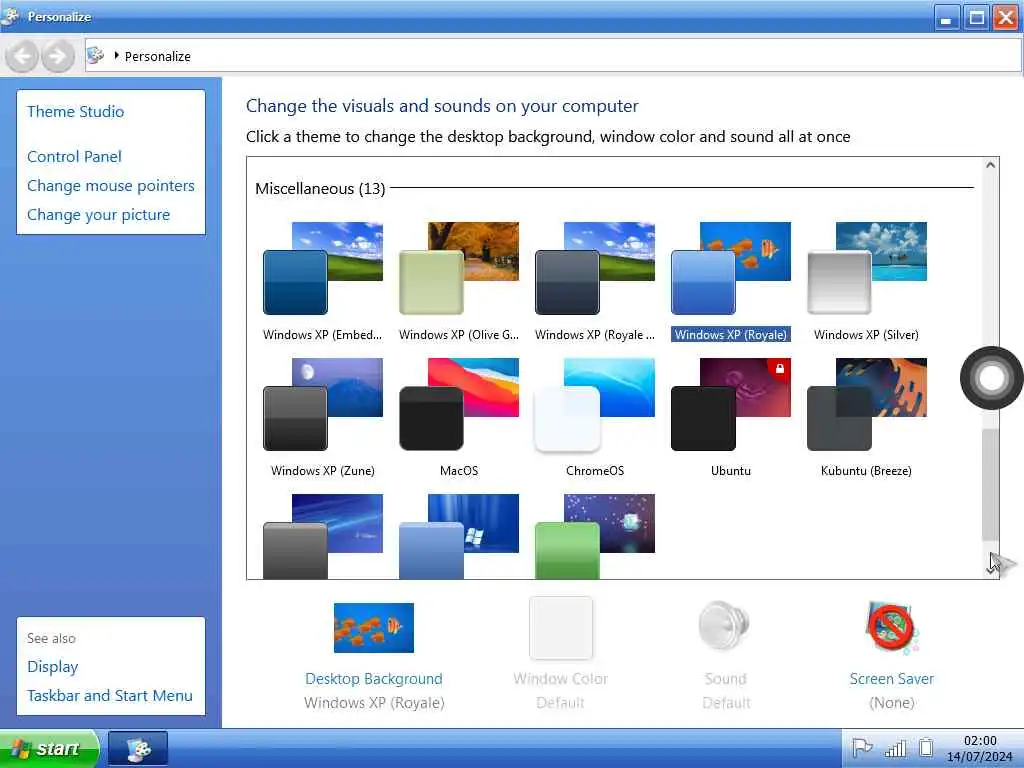The image size is (1024, 768).
Task: Click the theme list scrollbar thumb
Action: click(x=991, y=485)
